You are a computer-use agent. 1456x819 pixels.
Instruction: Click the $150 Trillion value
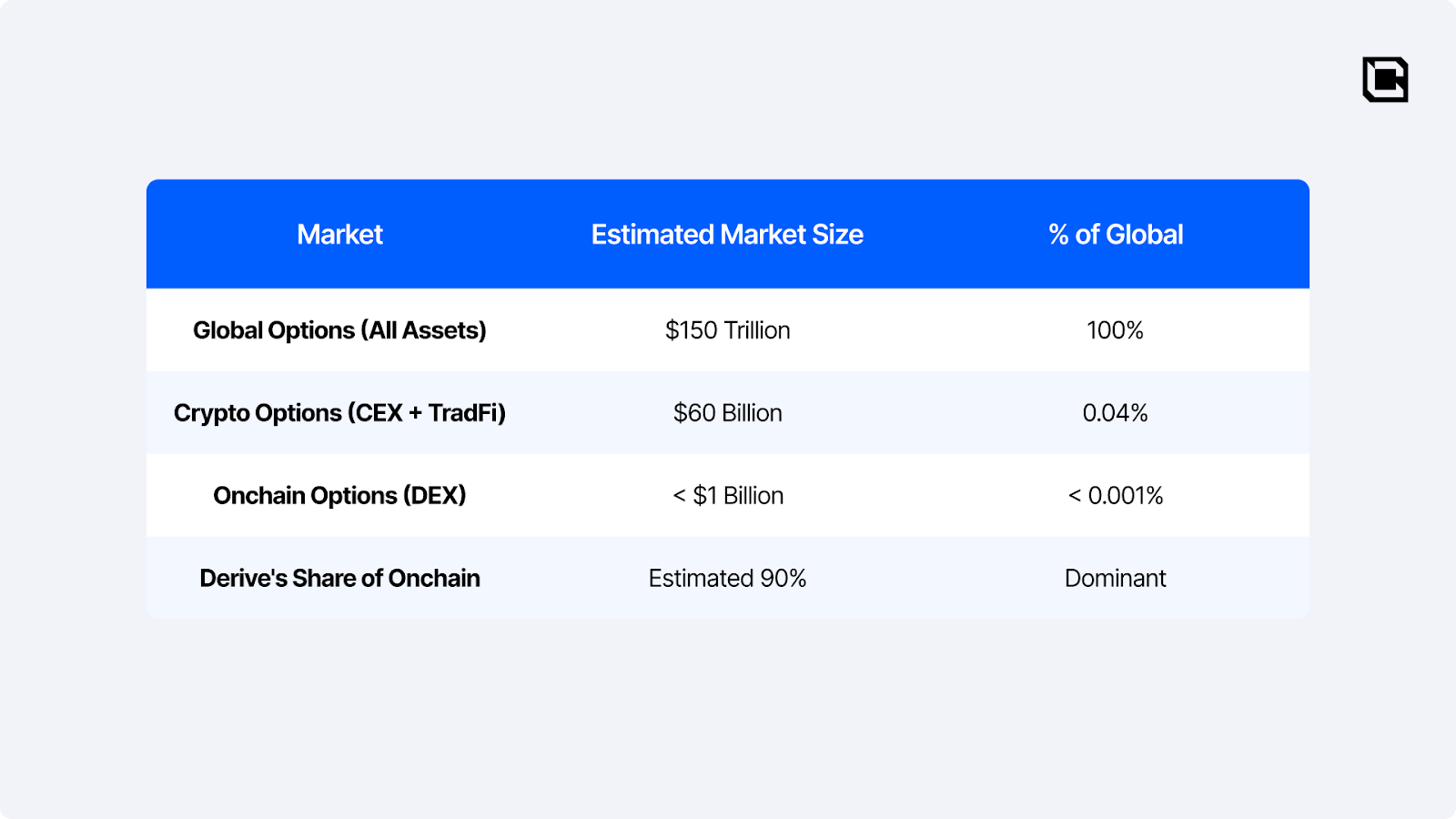point(727,330)
